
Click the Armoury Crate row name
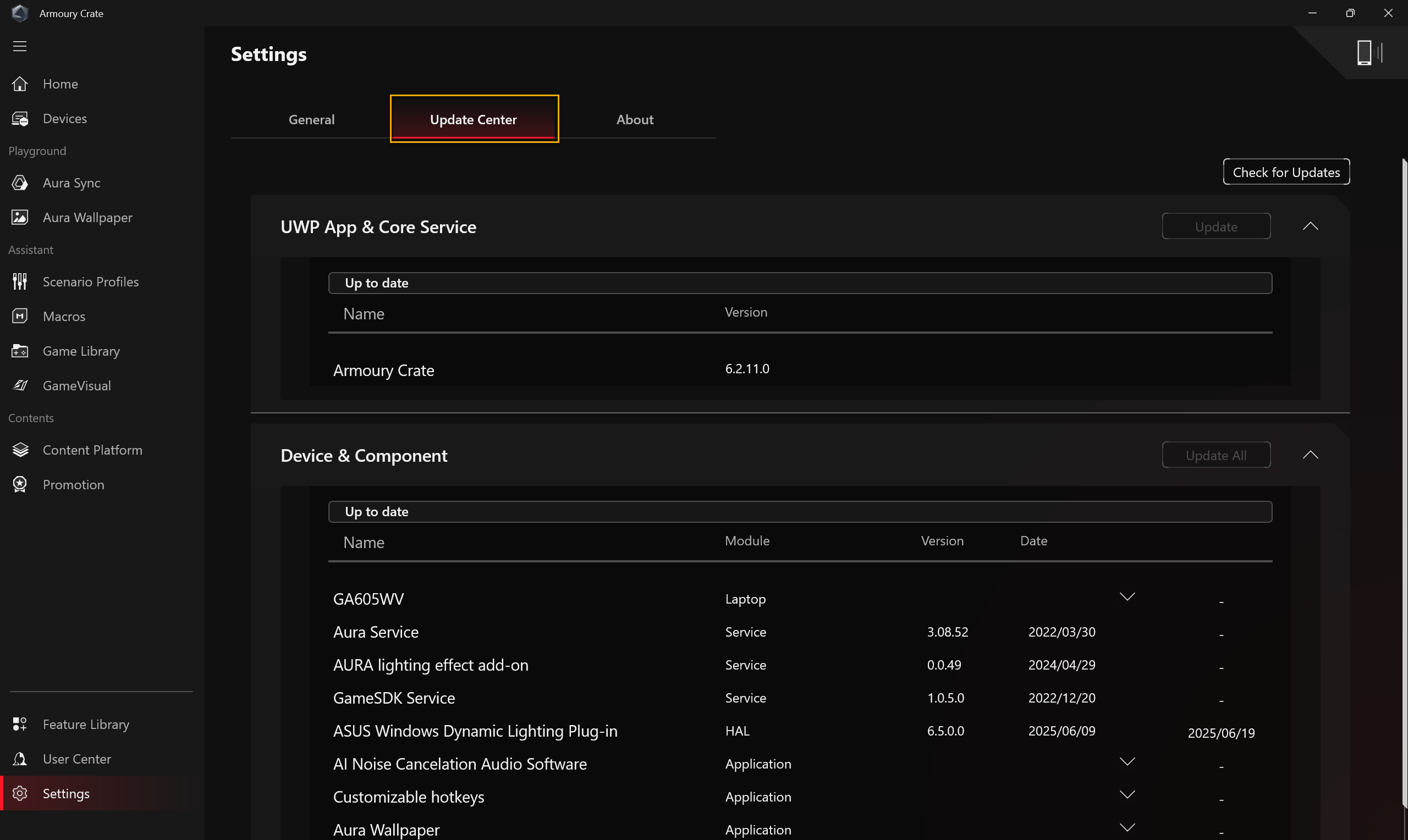383,370
